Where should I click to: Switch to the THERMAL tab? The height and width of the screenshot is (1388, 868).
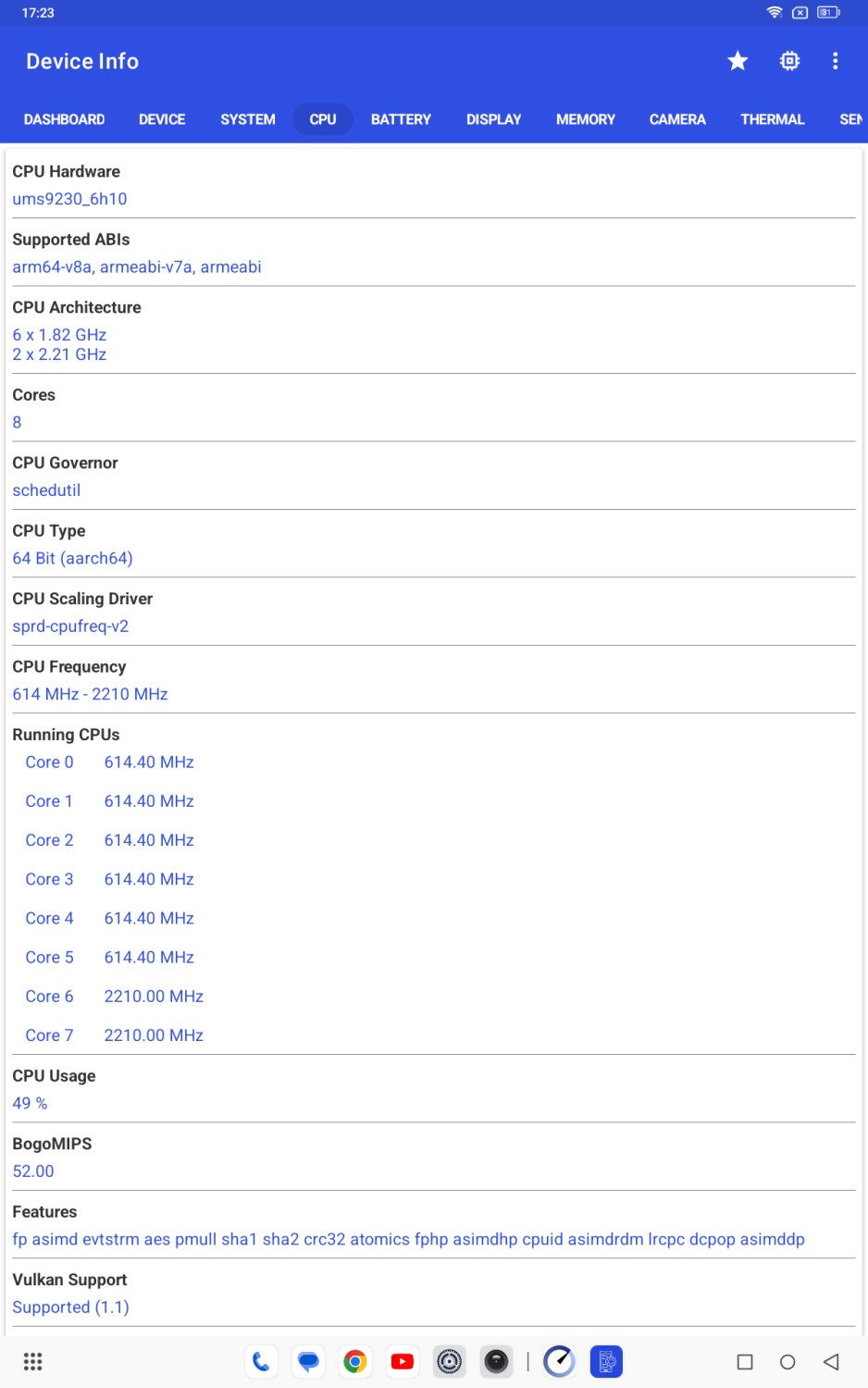pyautogui.click(x=773, y=119)
